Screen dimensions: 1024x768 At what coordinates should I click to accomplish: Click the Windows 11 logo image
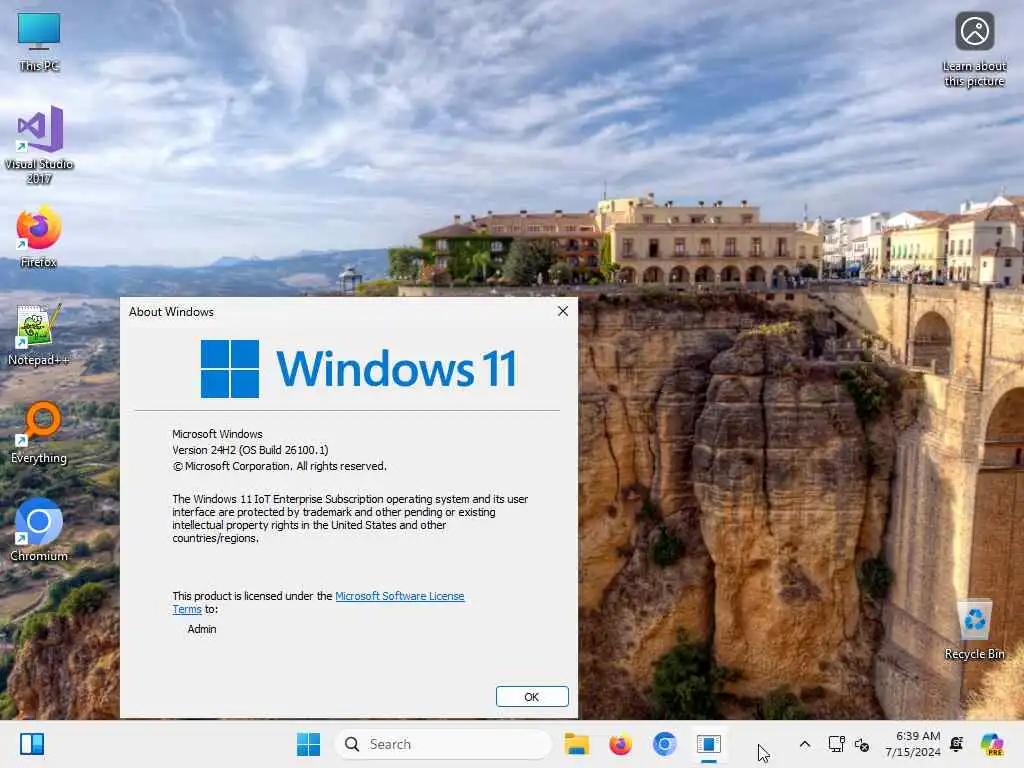359,369
